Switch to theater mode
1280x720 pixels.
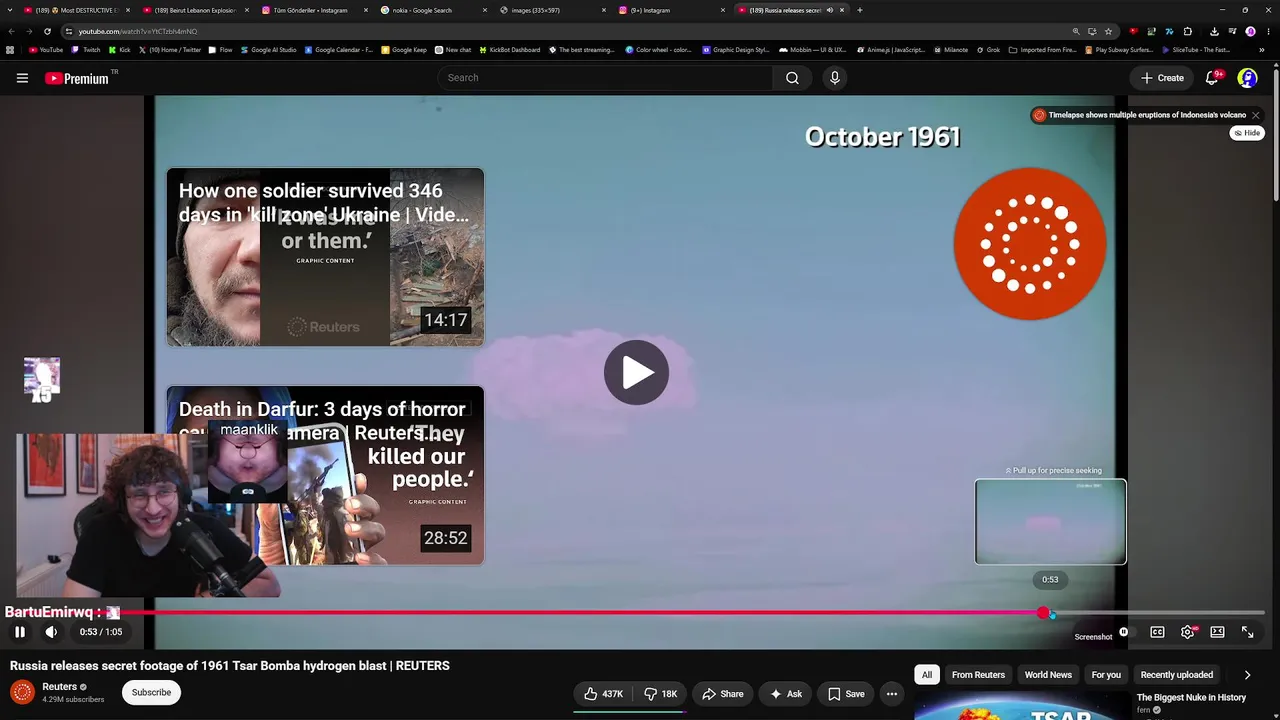[1217, 632]
